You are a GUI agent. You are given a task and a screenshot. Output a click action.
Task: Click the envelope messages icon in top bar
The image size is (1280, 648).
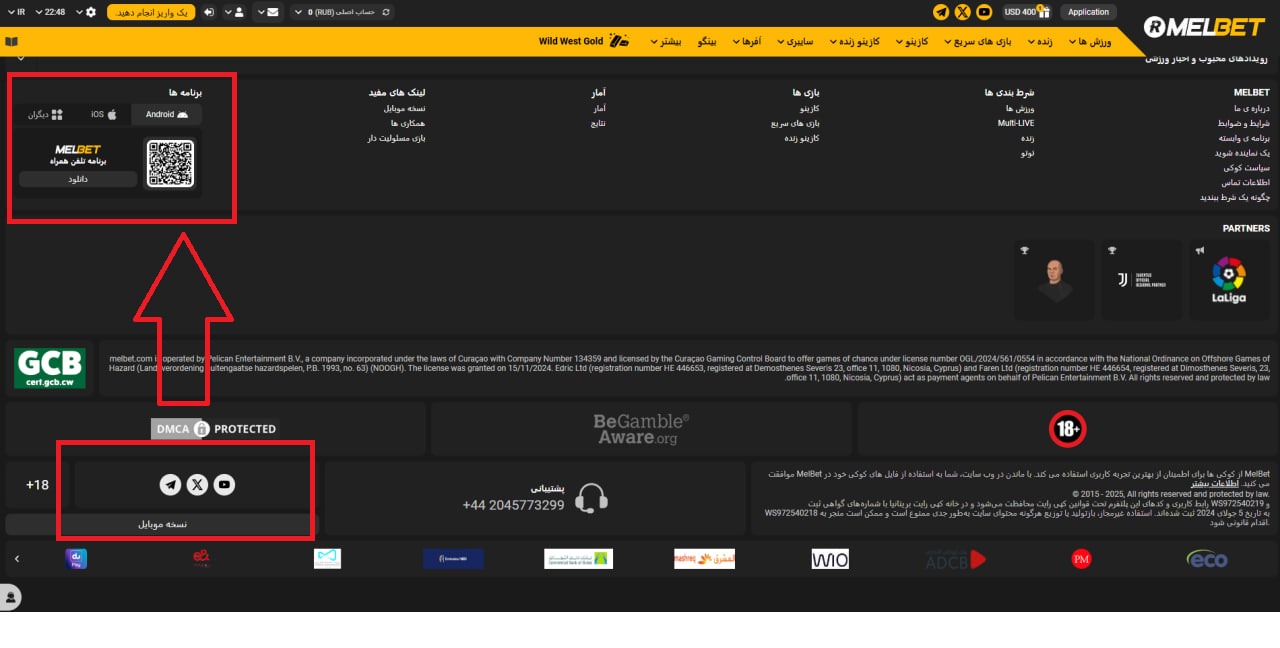[x=271, y=11]
